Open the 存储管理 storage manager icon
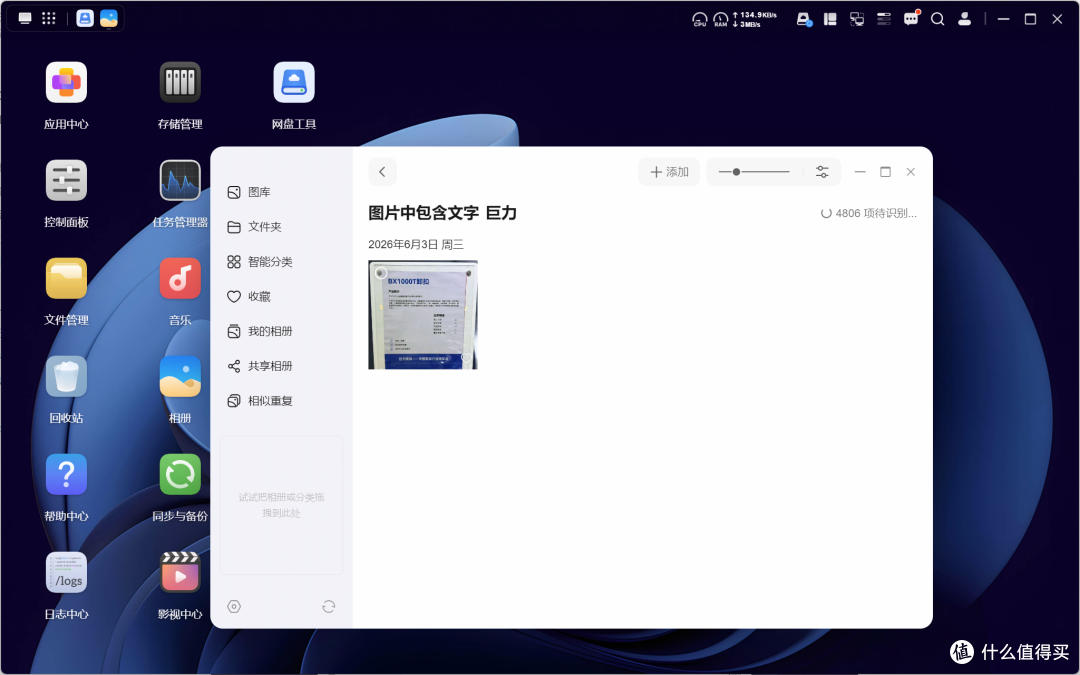The width and height of the screenshot is (1080, 675). (180, 83)
